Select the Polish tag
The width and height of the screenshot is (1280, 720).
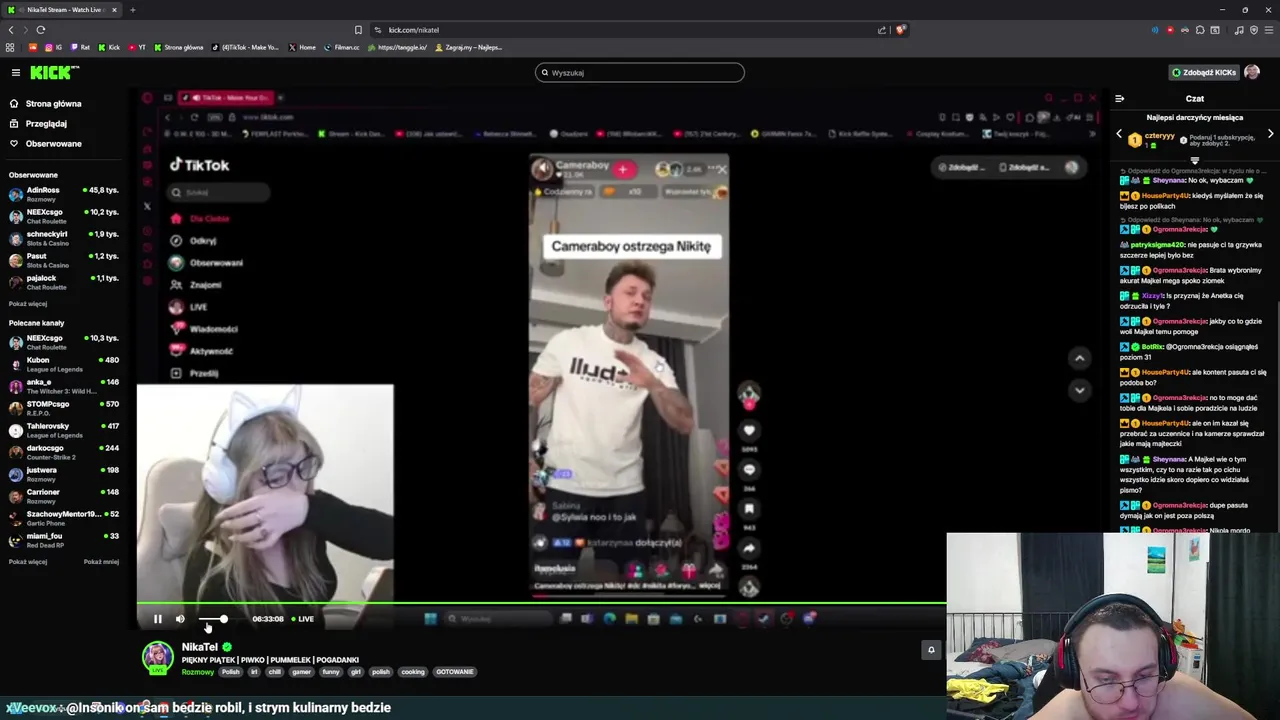click(231, 672)
